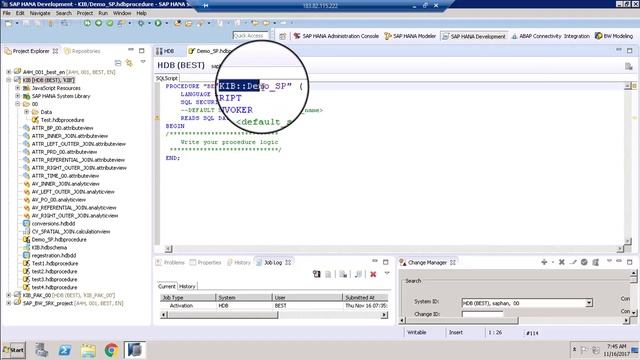640x360 pixels.
Task: Expand the KIB_PAK_00 project
Action: [9, 295]
